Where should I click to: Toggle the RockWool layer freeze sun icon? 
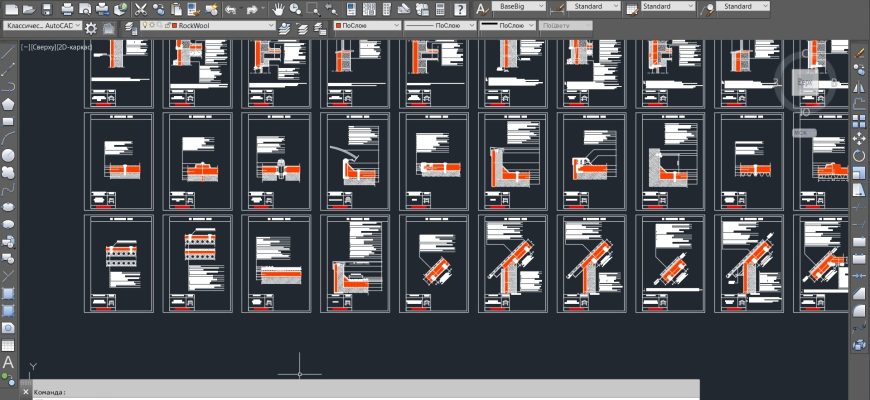pos(151,23)
